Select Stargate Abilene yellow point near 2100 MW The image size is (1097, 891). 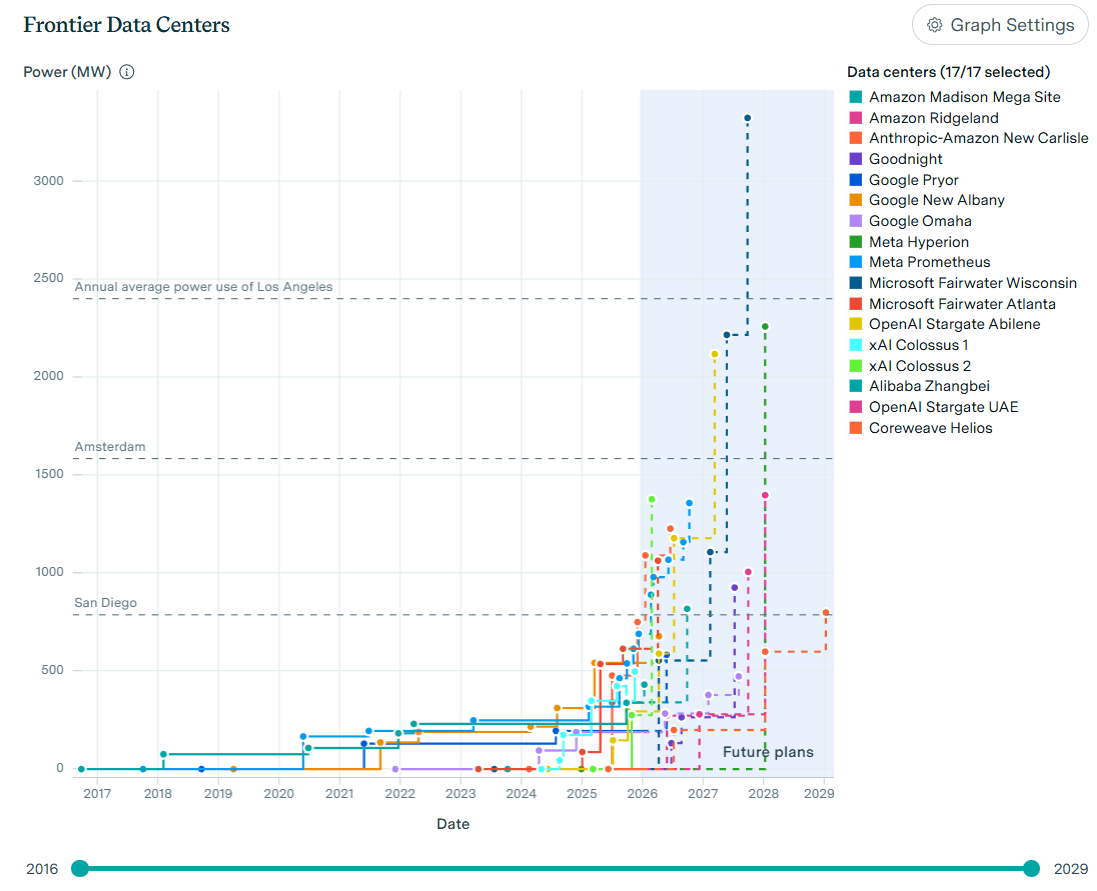714,355
